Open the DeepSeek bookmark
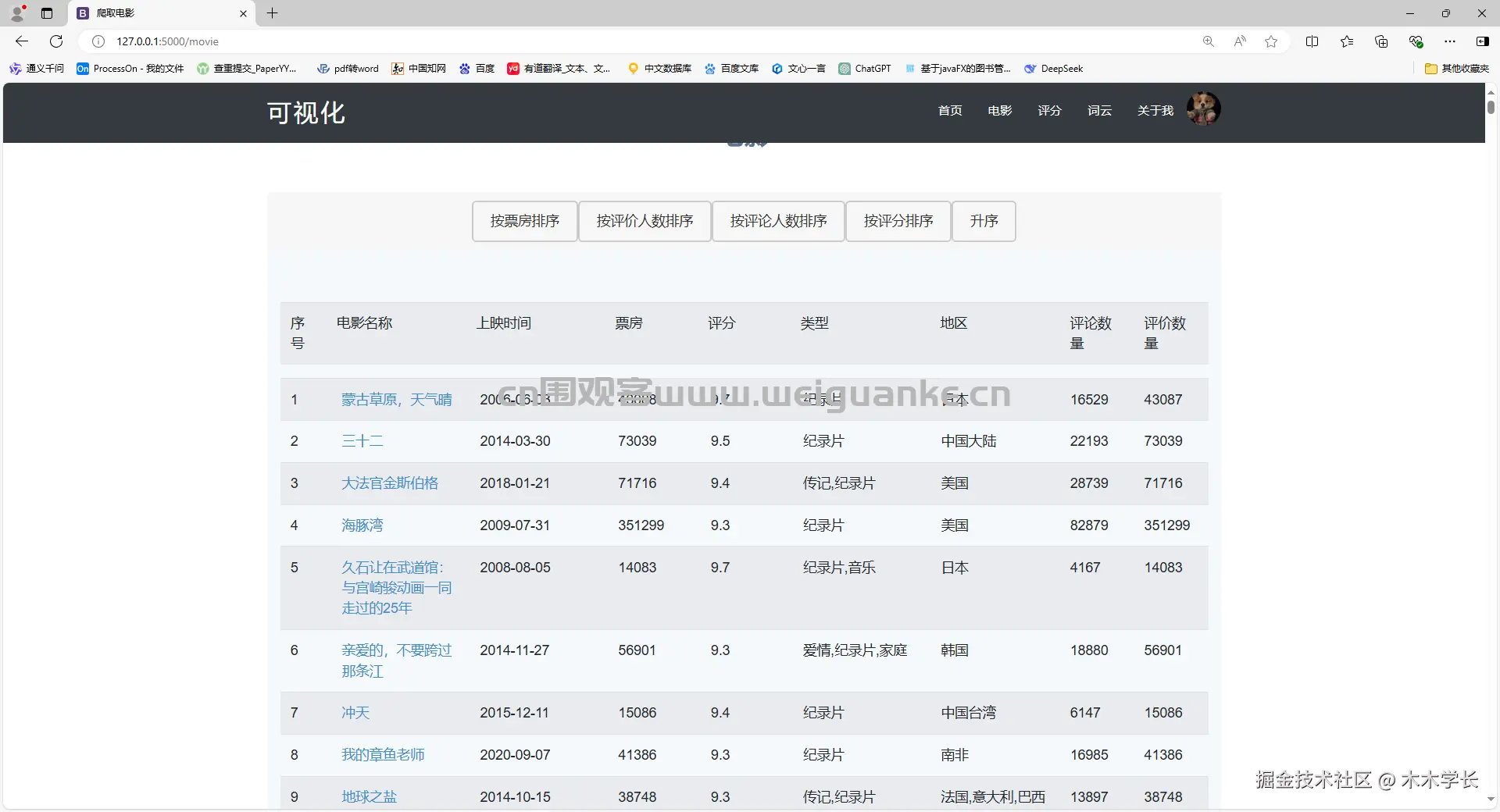Viewport: 1500px width, 812px height. (x=1054, y=69)
